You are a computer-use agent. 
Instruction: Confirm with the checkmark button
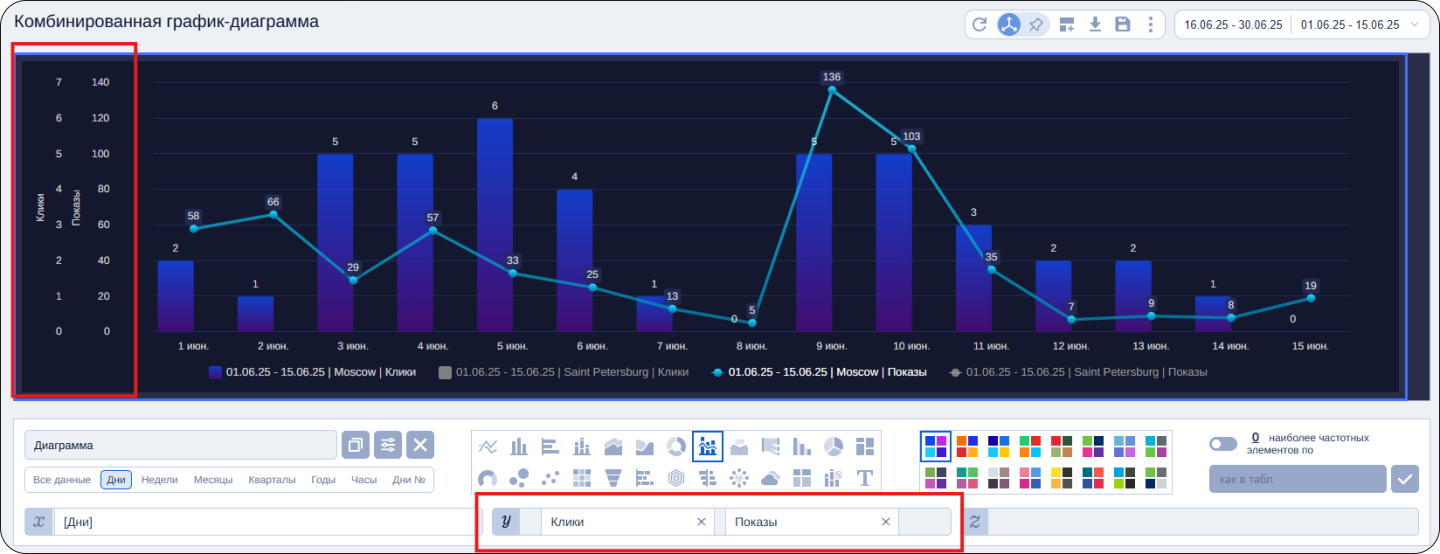[x=1404, y=479]
